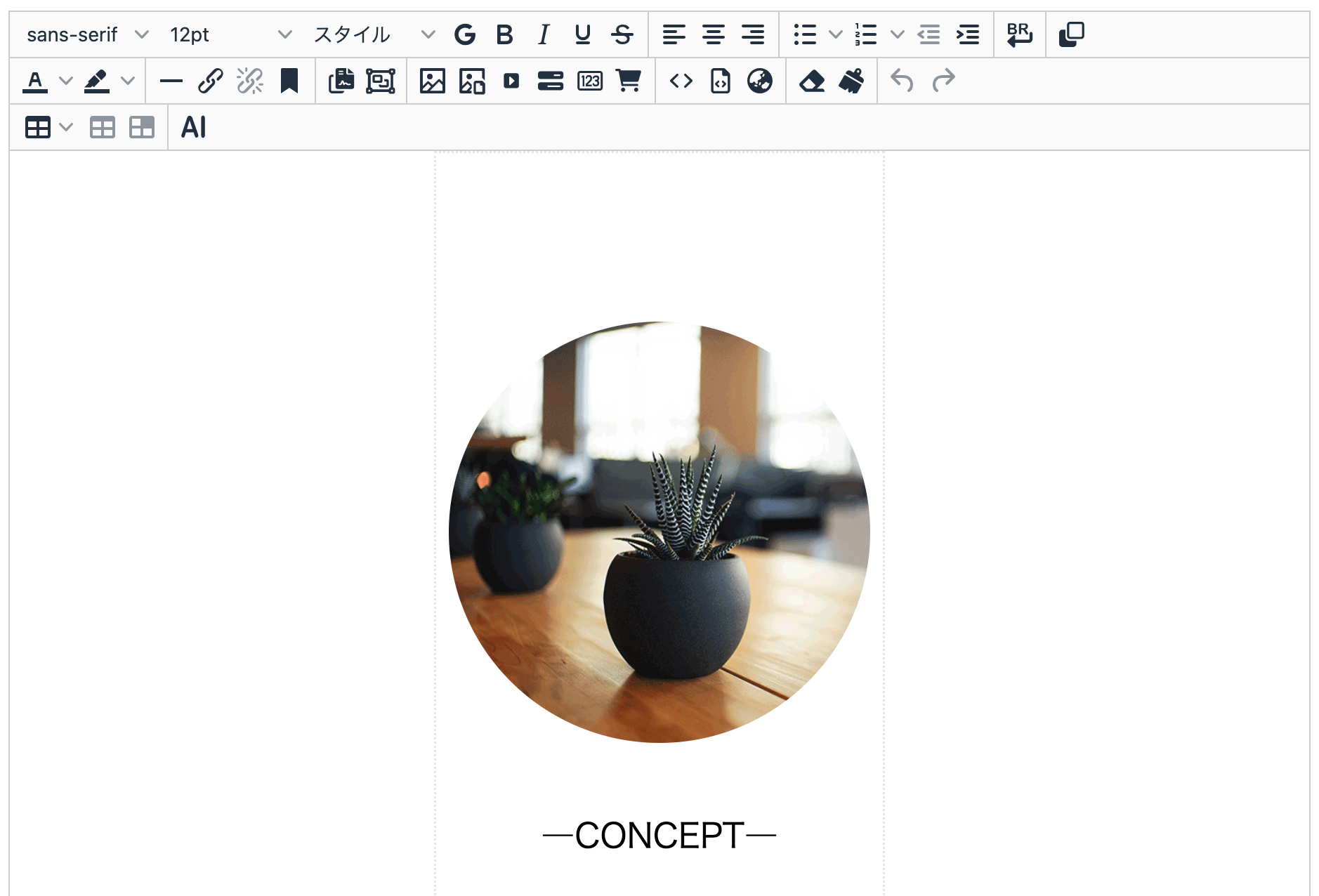
Task: Toggle bold formatting
Action: tap(504, 34)
